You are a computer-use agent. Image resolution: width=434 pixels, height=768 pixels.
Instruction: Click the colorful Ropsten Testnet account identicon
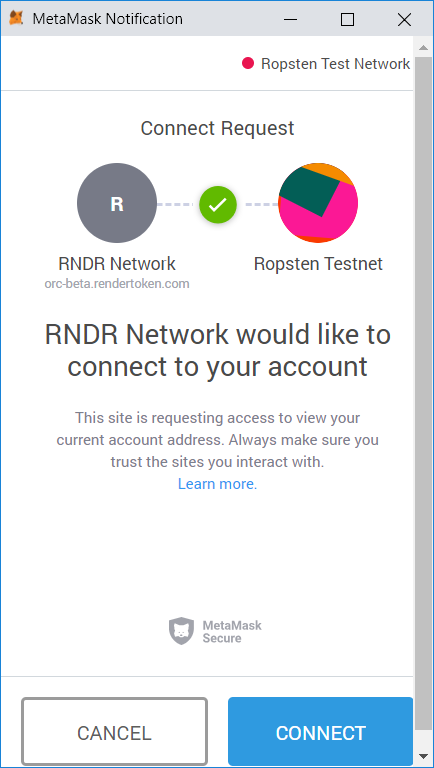coord(318,203)
